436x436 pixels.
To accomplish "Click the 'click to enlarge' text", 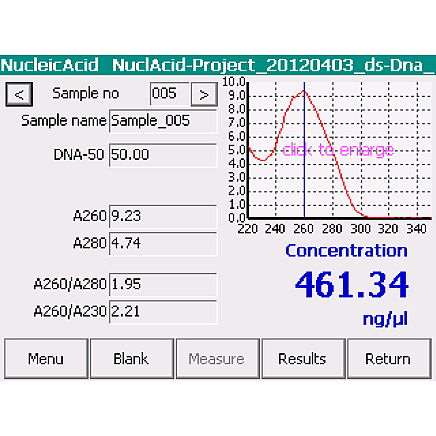I will [338, 150].
